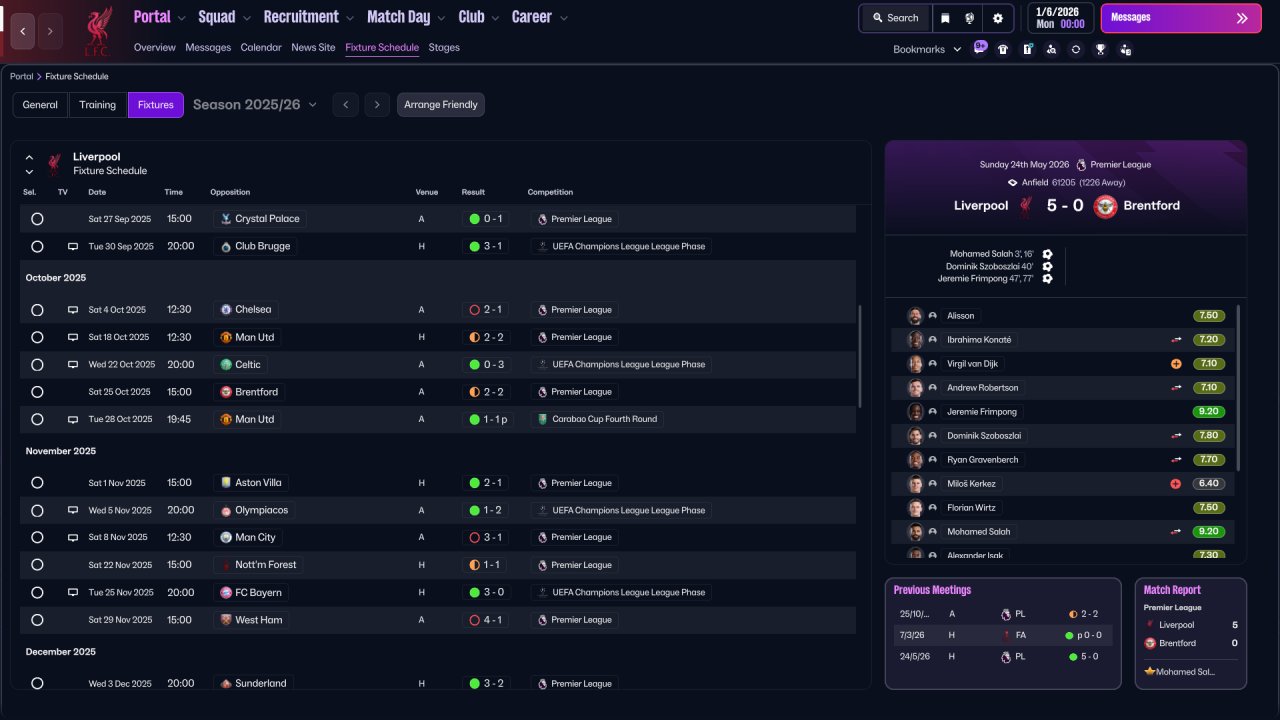Viewport: 1280px width, 720px height.
Task: Open the shirt squad shortcut icon
Action: click(x=1003, y=49)
